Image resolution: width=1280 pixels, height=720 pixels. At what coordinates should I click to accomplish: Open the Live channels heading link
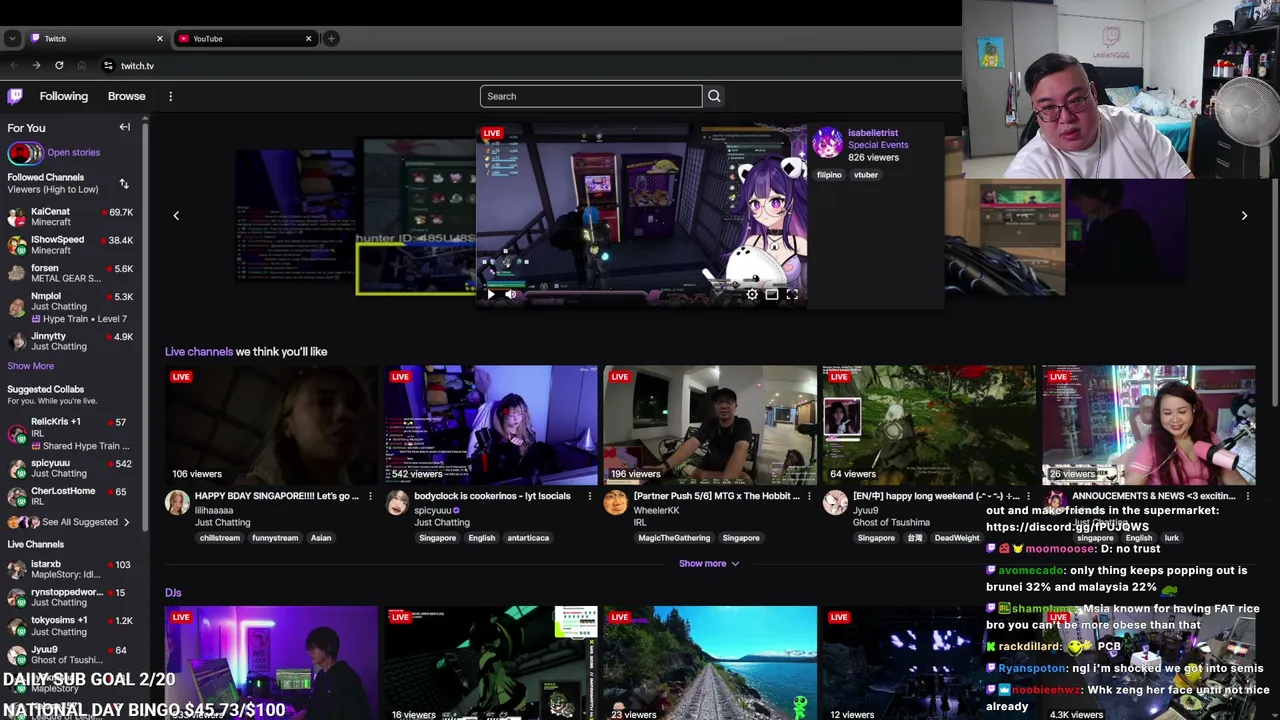(x=199, y=352)
